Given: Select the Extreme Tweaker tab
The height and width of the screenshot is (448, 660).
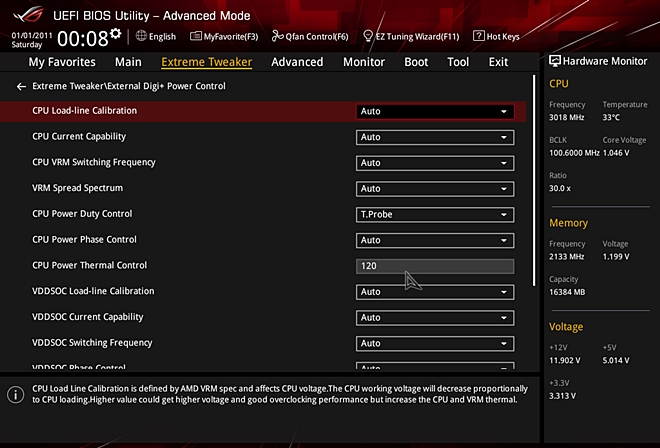Looking at the screenshot, I should (x=207, y=62).
